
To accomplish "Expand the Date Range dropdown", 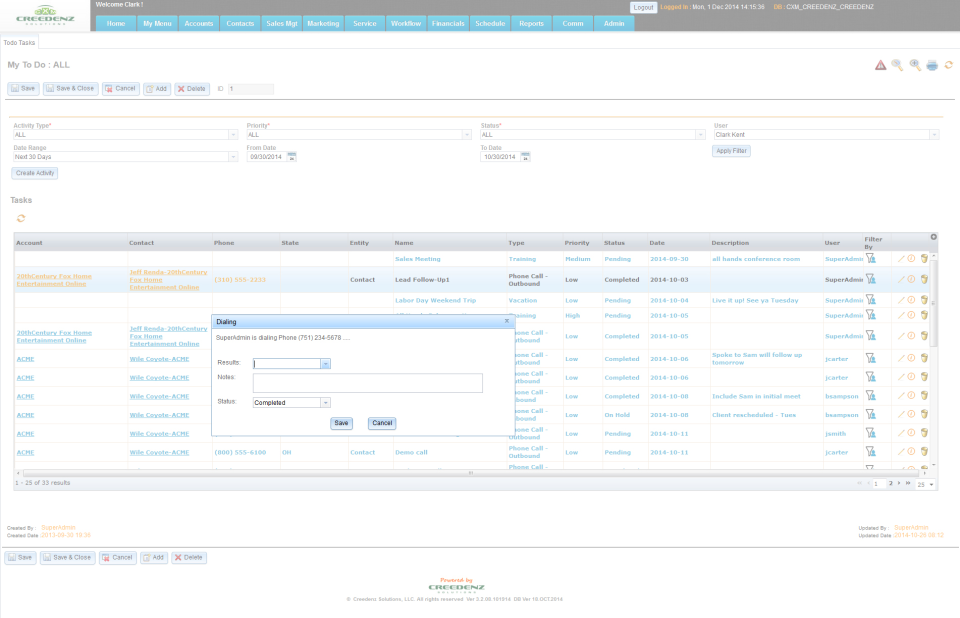I will point(233,157).
